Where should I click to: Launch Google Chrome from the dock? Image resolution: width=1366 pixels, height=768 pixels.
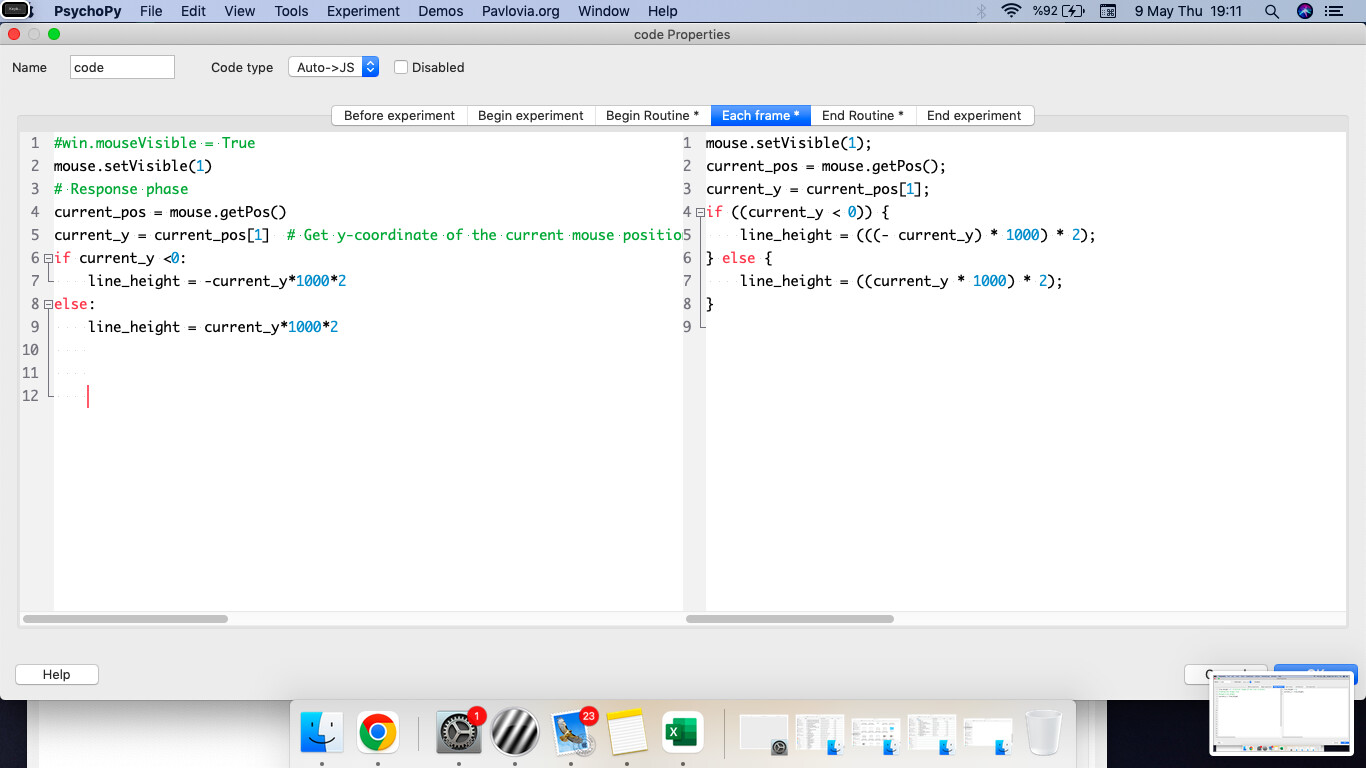coord(378,734)
